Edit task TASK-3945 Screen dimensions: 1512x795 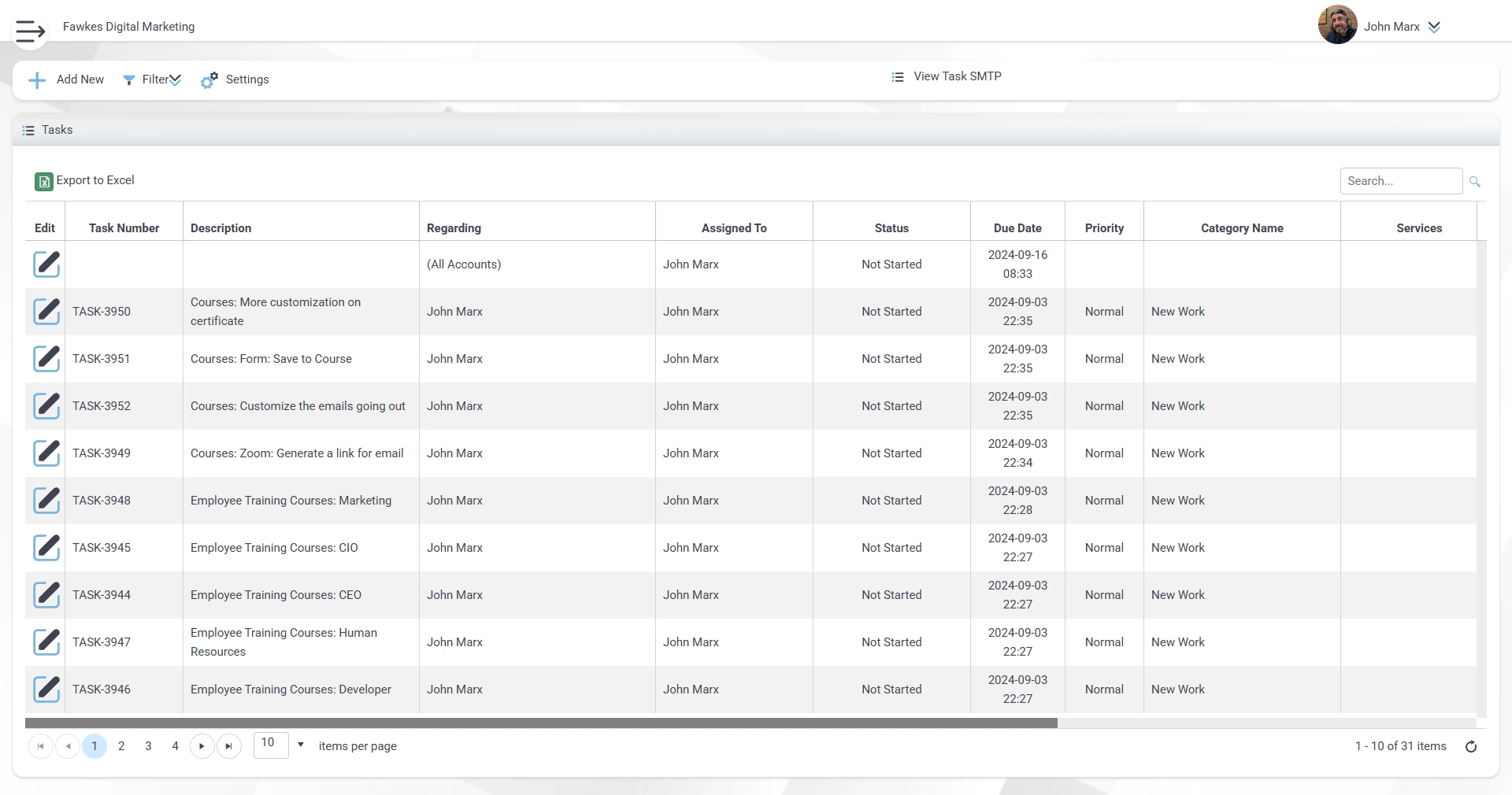pos(46,548)
